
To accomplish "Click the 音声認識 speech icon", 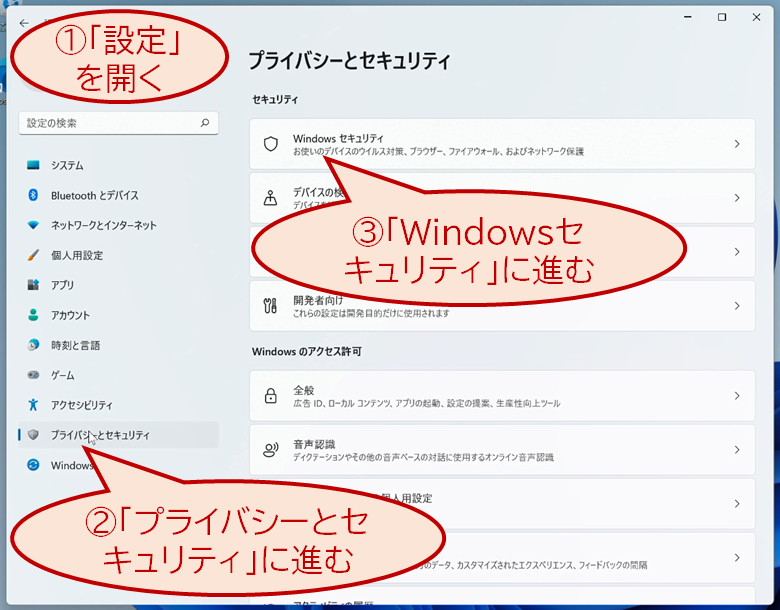I will pos(271,450).
